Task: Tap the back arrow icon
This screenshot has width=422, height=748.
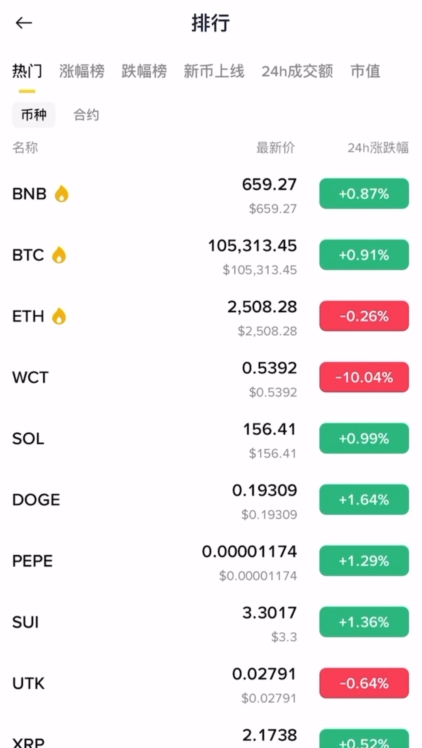Action: 23,23
